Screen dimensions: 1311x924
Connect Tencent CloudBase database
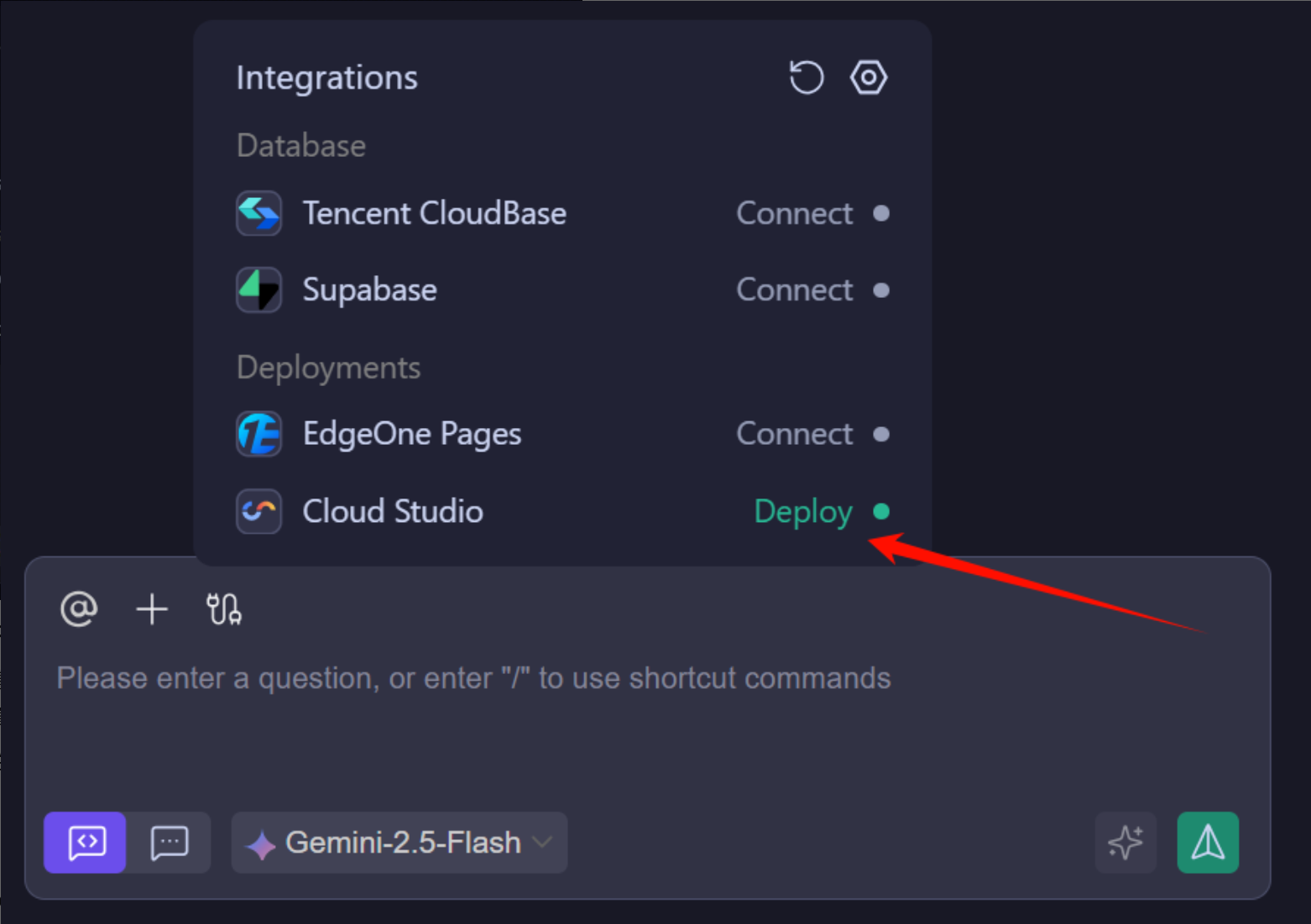pyautogui.click(x=795, y=214)
